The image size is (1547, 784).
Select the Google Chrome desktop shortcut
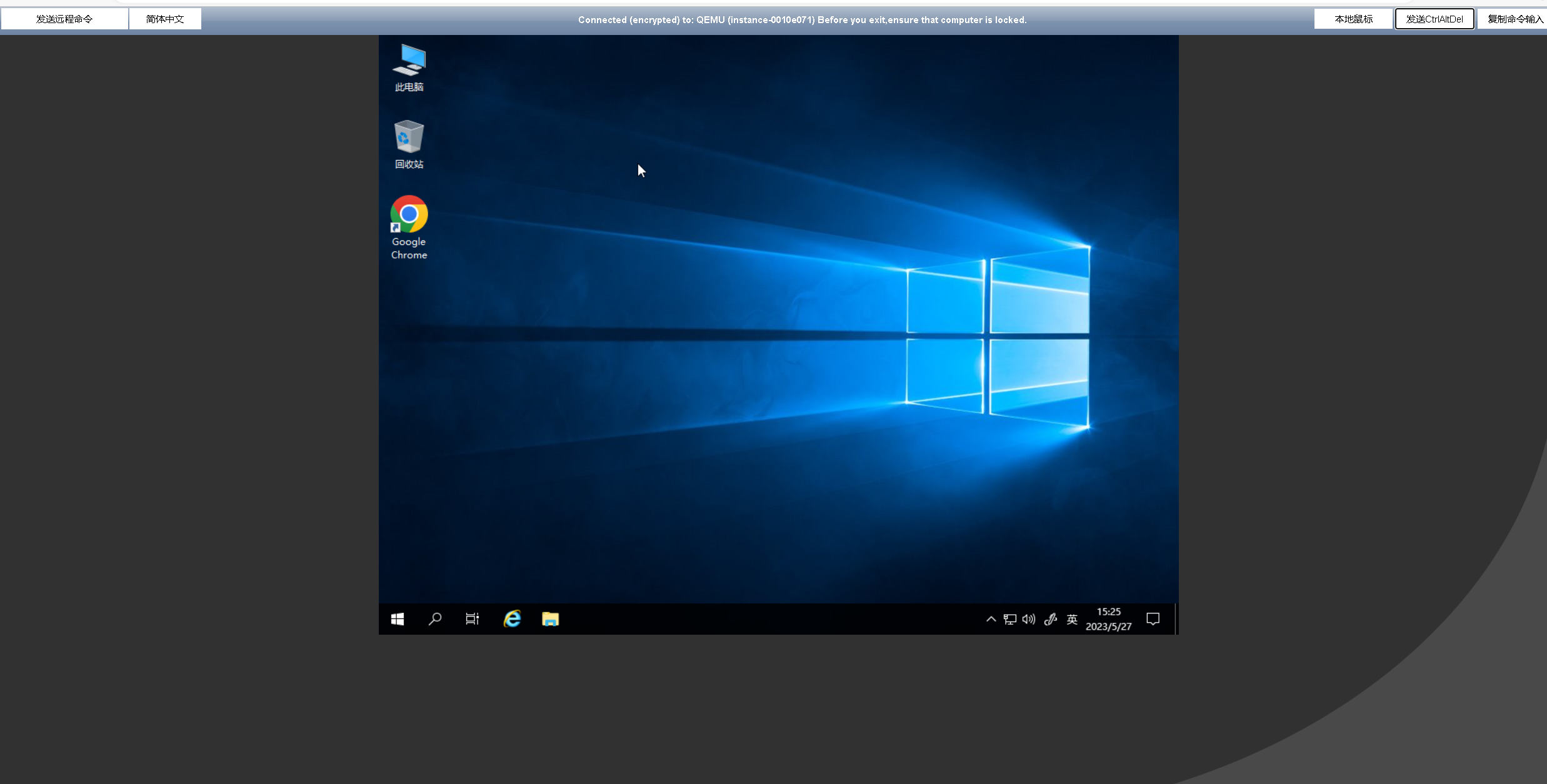point(409,227)
